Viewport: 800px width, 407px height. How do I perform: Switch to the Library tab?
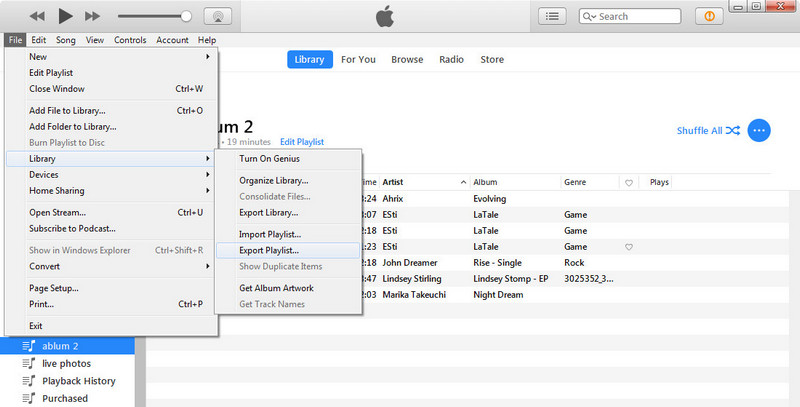[309, 59]
